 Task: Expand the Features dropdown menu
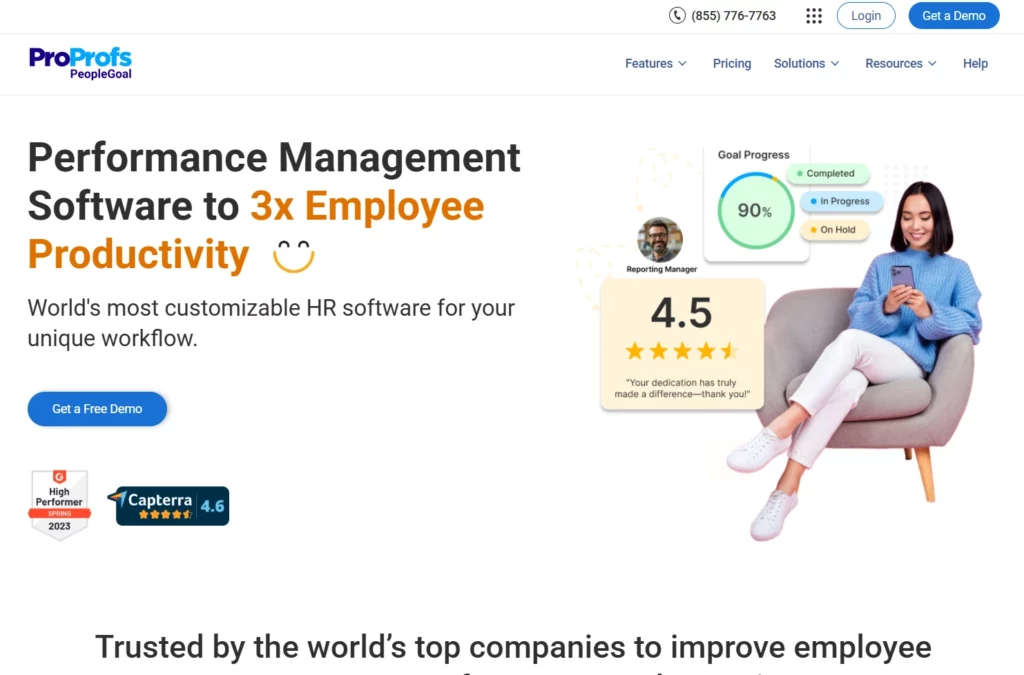656,63
